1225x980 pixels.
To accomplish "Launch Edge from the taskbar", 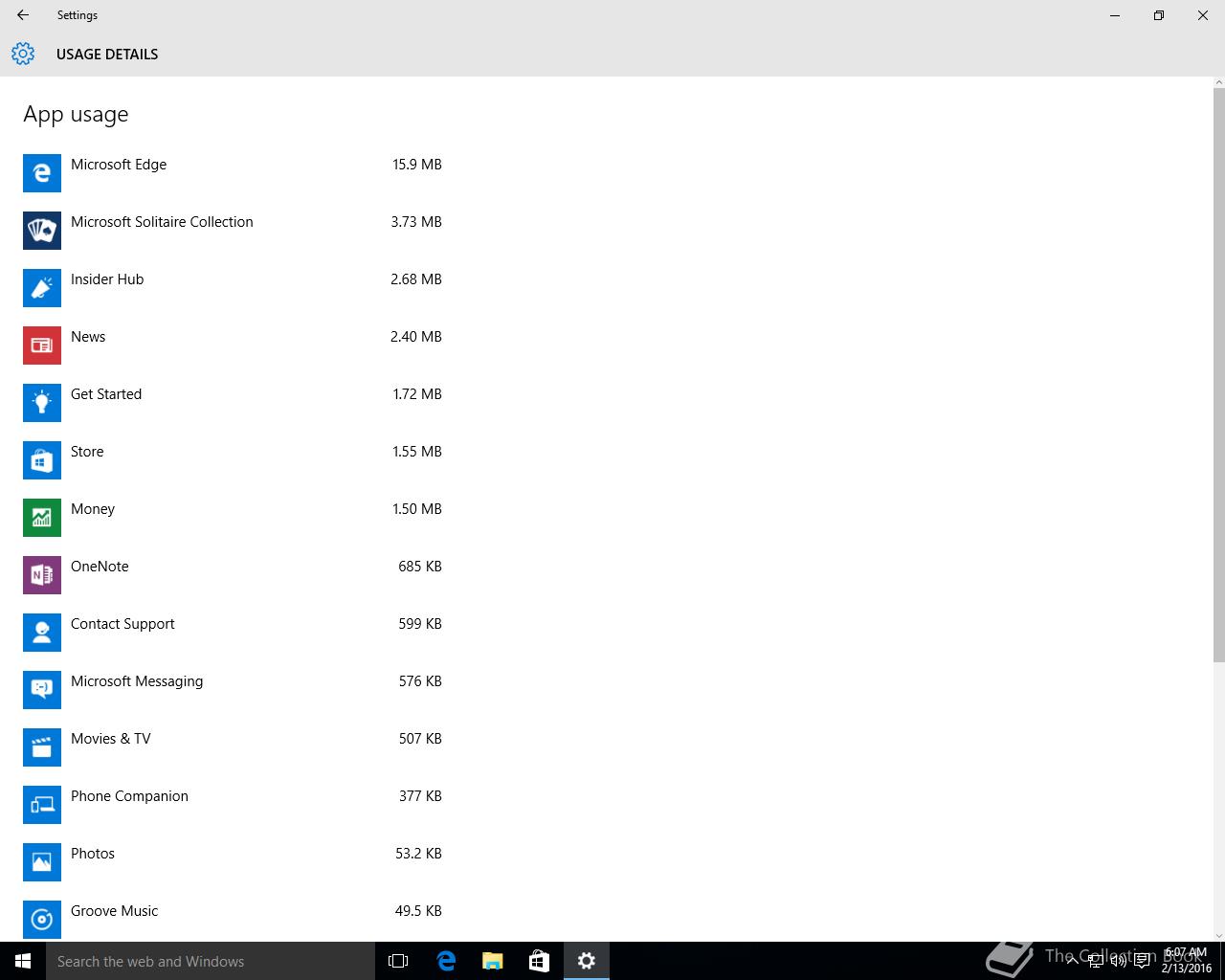I will [446, 961].
